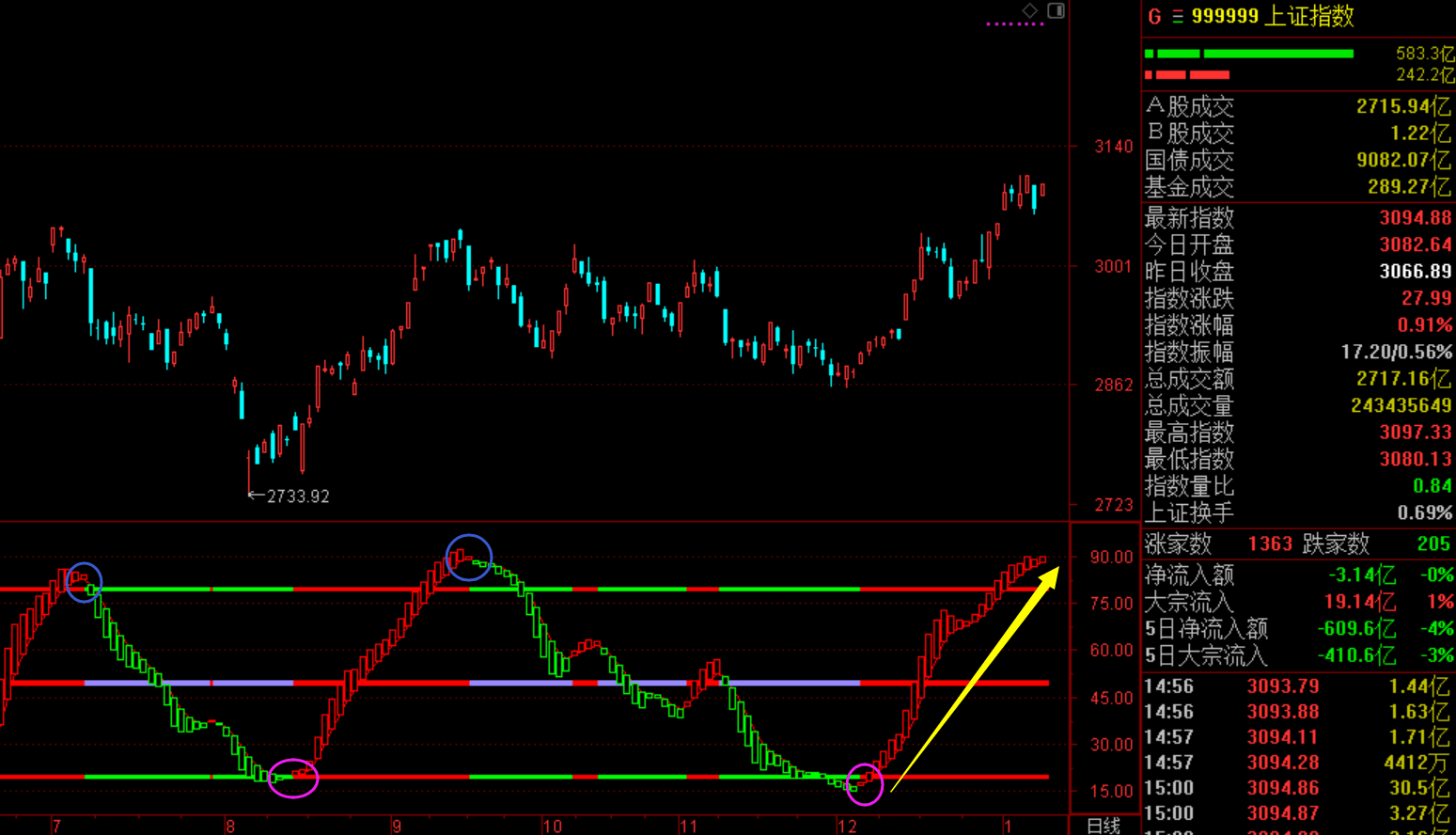Click the green buy volume bar
The height and width of the screenshot is (835, 1456).
[1250, 54]
